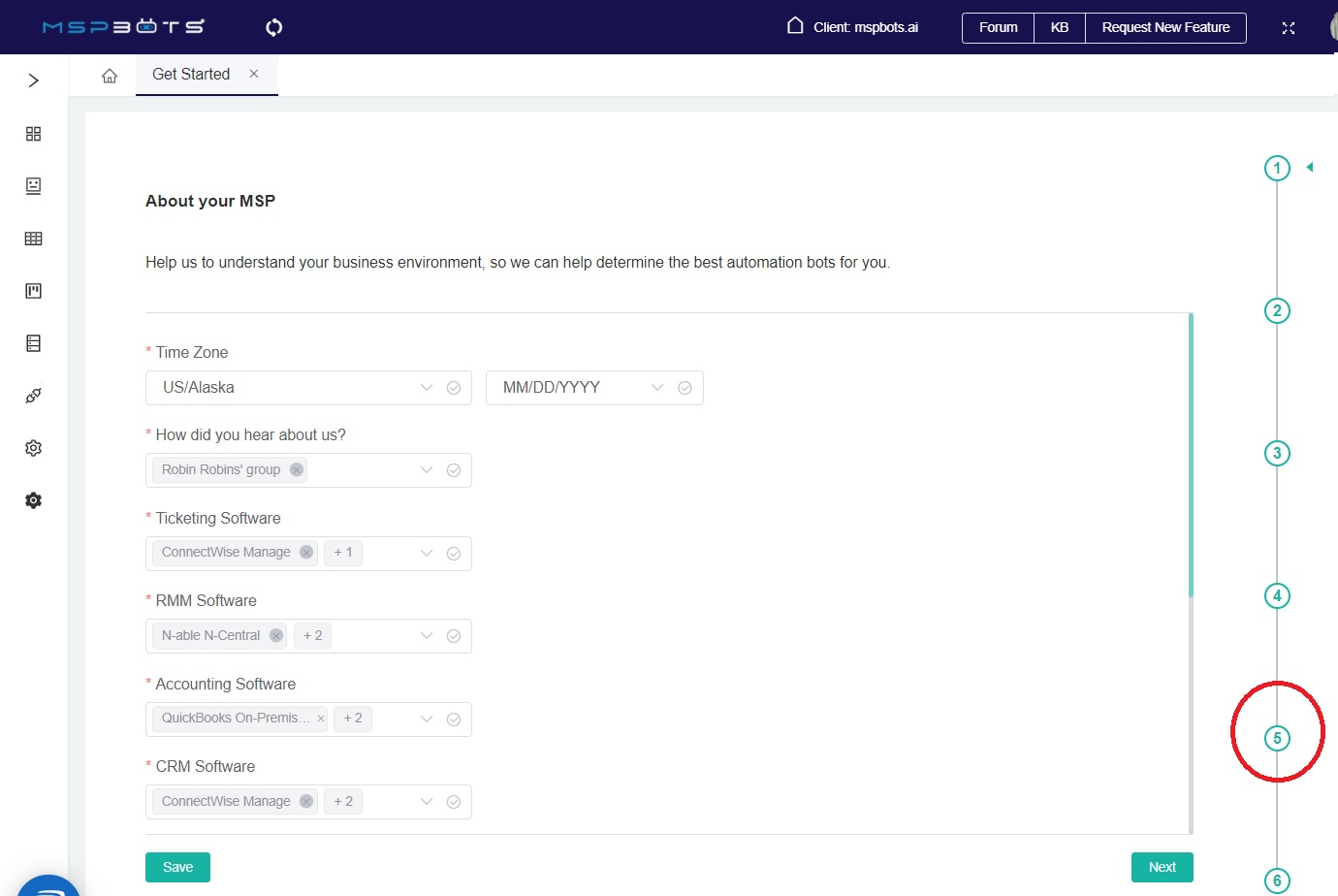This screenshot has height=896, width=1338.
Task: Go to step 1 in progress tracker
Action: click(1277, 168)
